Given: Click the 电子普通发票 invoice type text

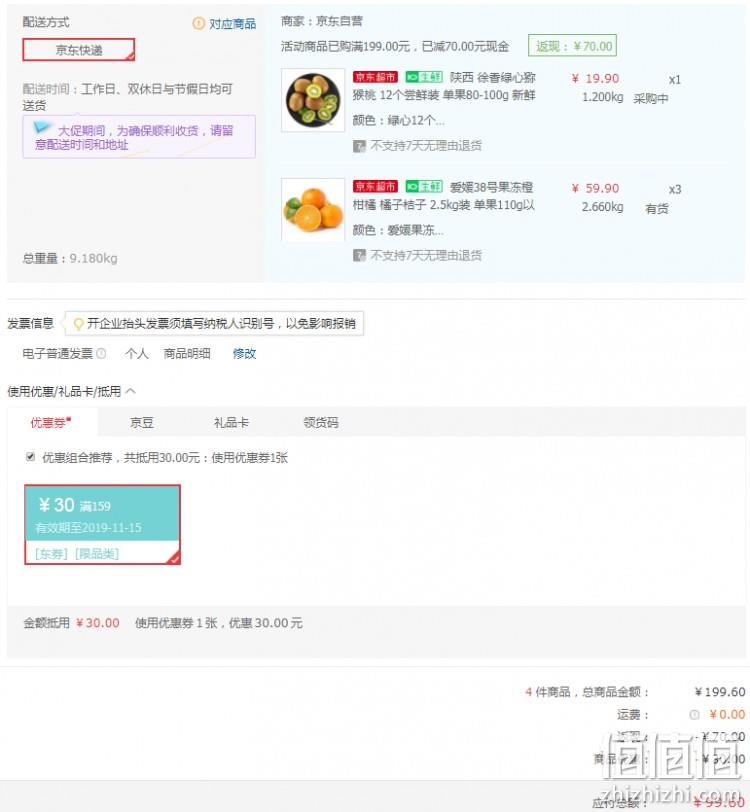Looking at the screenshot, I should (x=57, y=354).
